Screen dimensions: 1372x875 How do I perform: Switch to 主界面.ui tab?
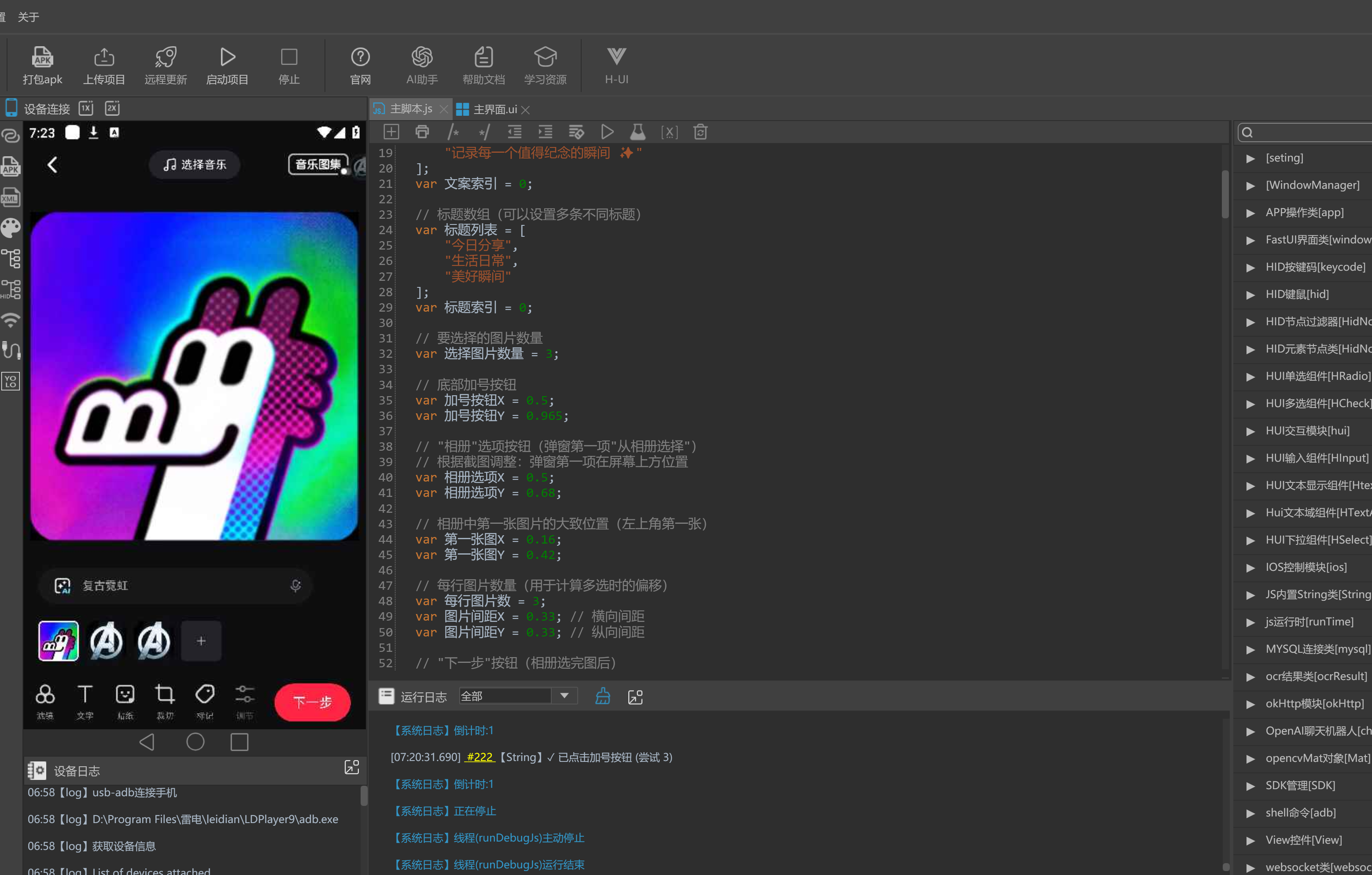tap(495, 109)
